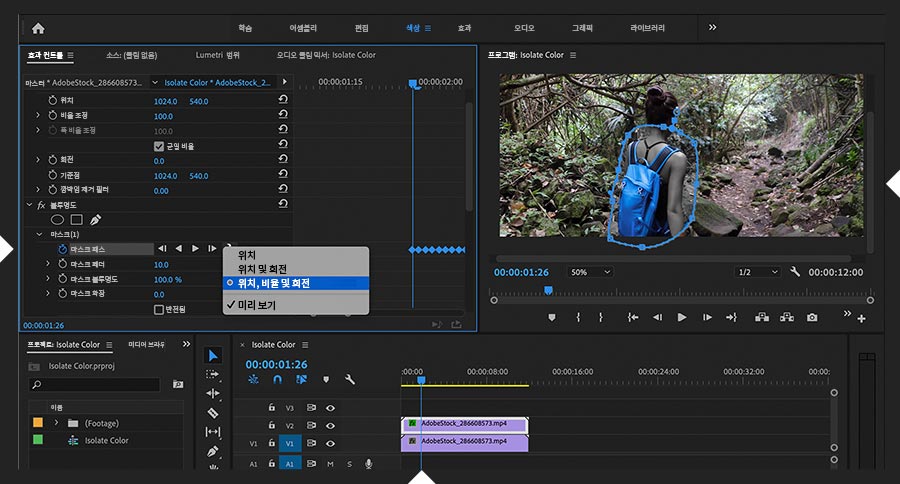Collapse the 블루밍도 effect

tap(29, 204)
